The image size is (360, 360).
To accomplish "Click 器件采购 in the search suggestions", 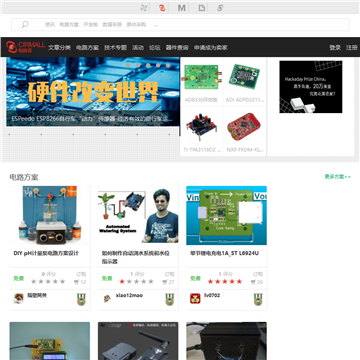I will pyautogui.click(x=136, y=25).
